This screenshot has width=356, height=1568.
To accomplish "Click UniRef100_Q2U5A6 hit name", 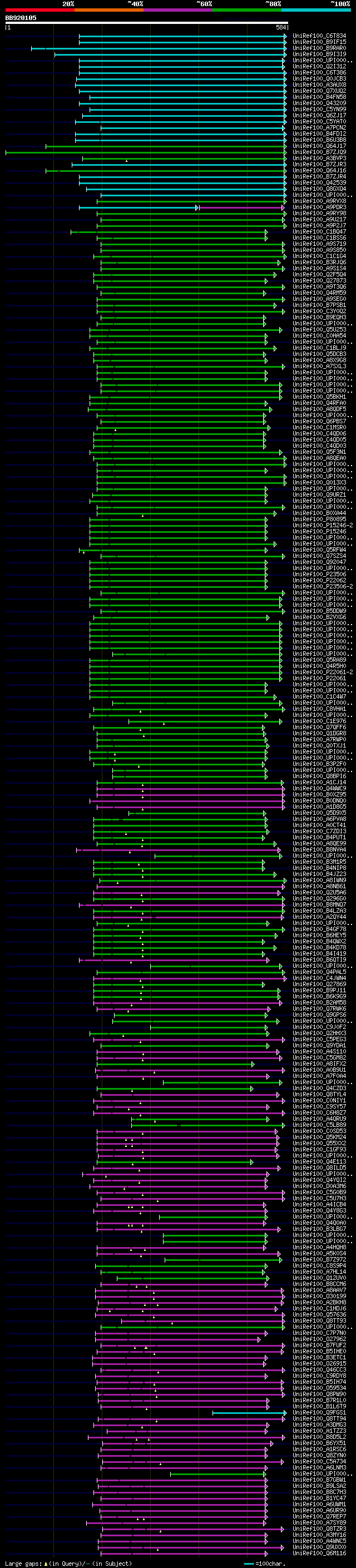I will [319, 892].
